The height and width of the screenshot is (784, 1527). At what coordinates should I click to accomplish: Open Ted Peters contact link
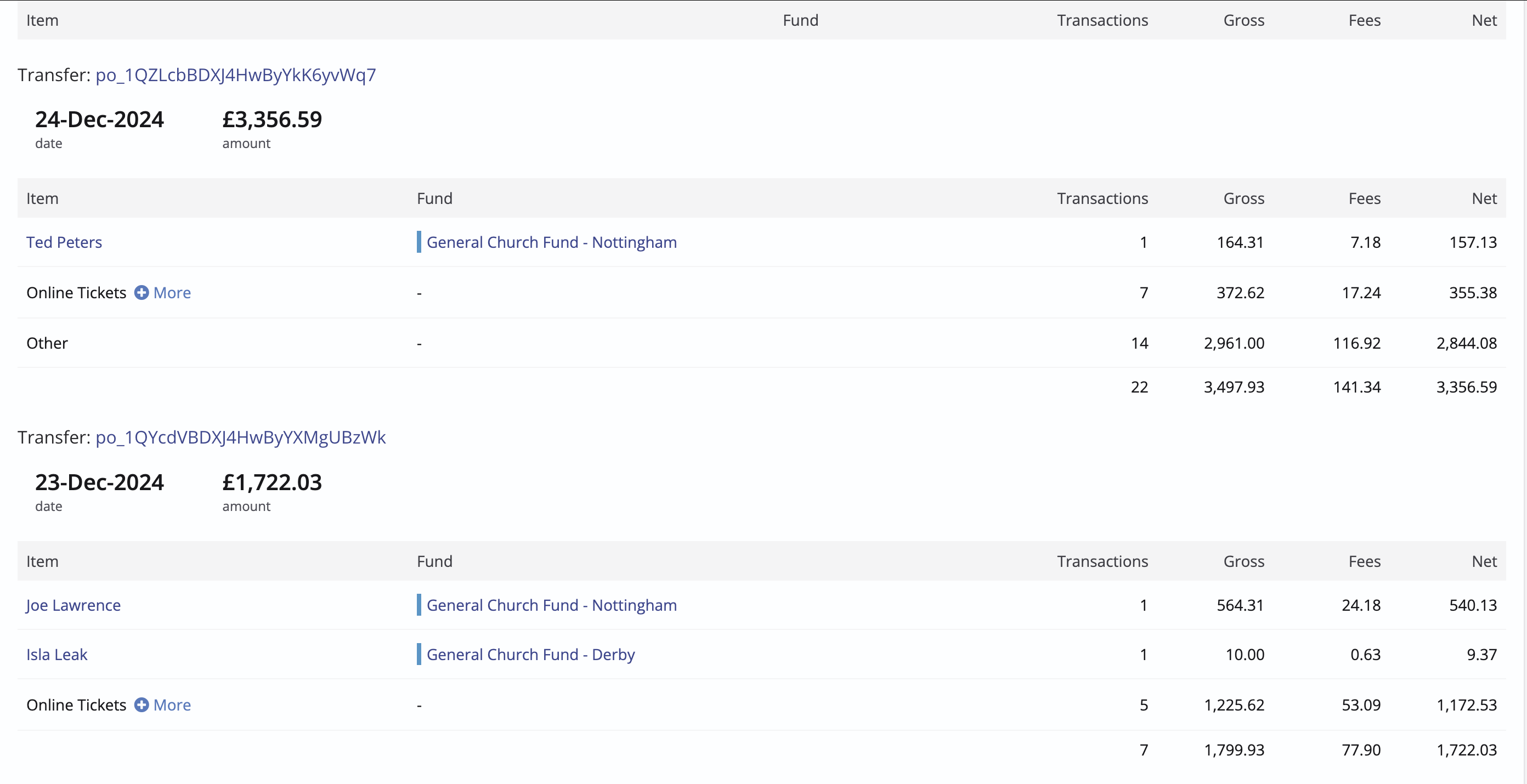[64, 242]
